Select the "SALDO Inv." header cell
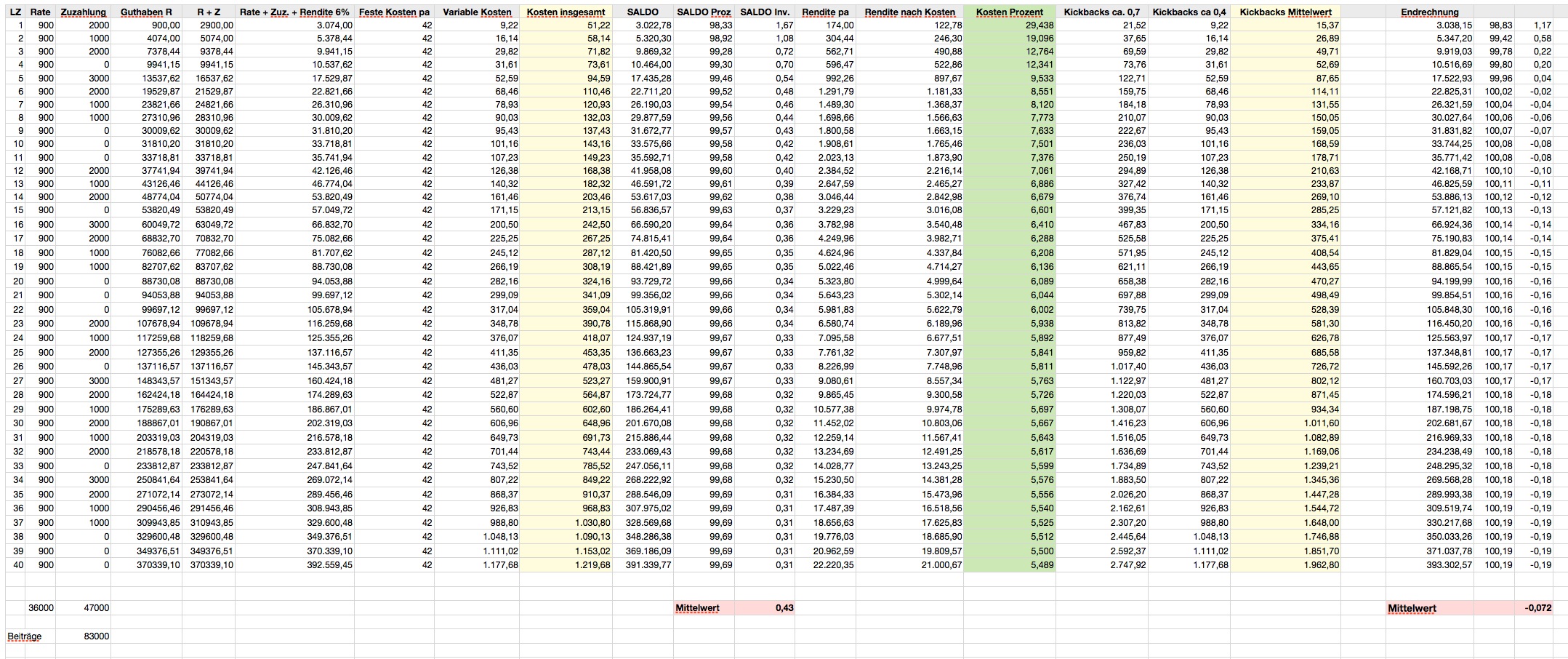This screenshot has height=659, width=1568. coord(765,12)
